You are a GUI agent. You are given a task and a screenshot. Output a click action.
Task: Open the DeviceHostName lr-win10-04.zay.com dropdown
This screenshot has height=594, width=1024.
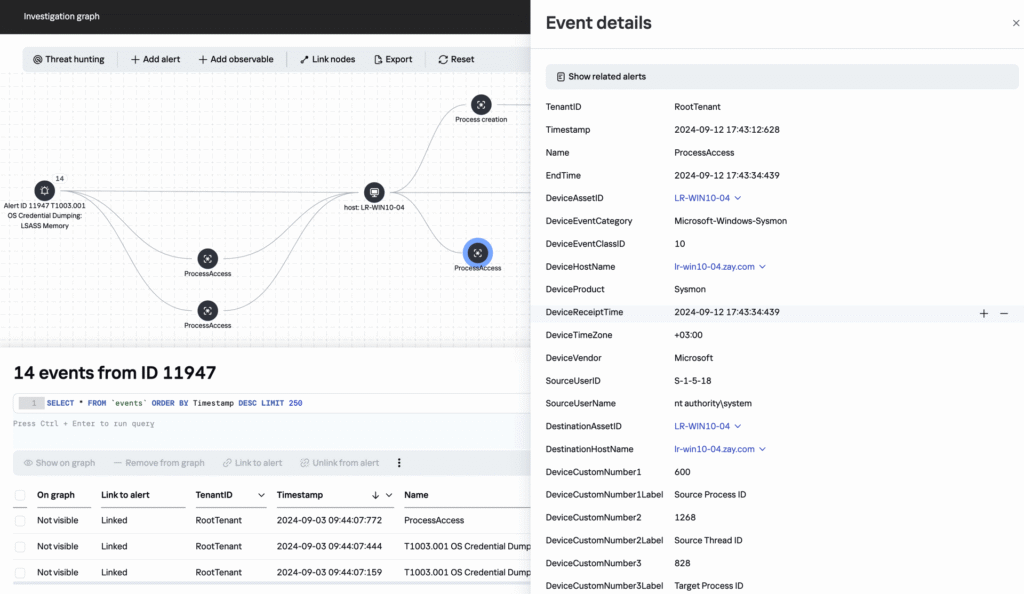coord(762,267)
